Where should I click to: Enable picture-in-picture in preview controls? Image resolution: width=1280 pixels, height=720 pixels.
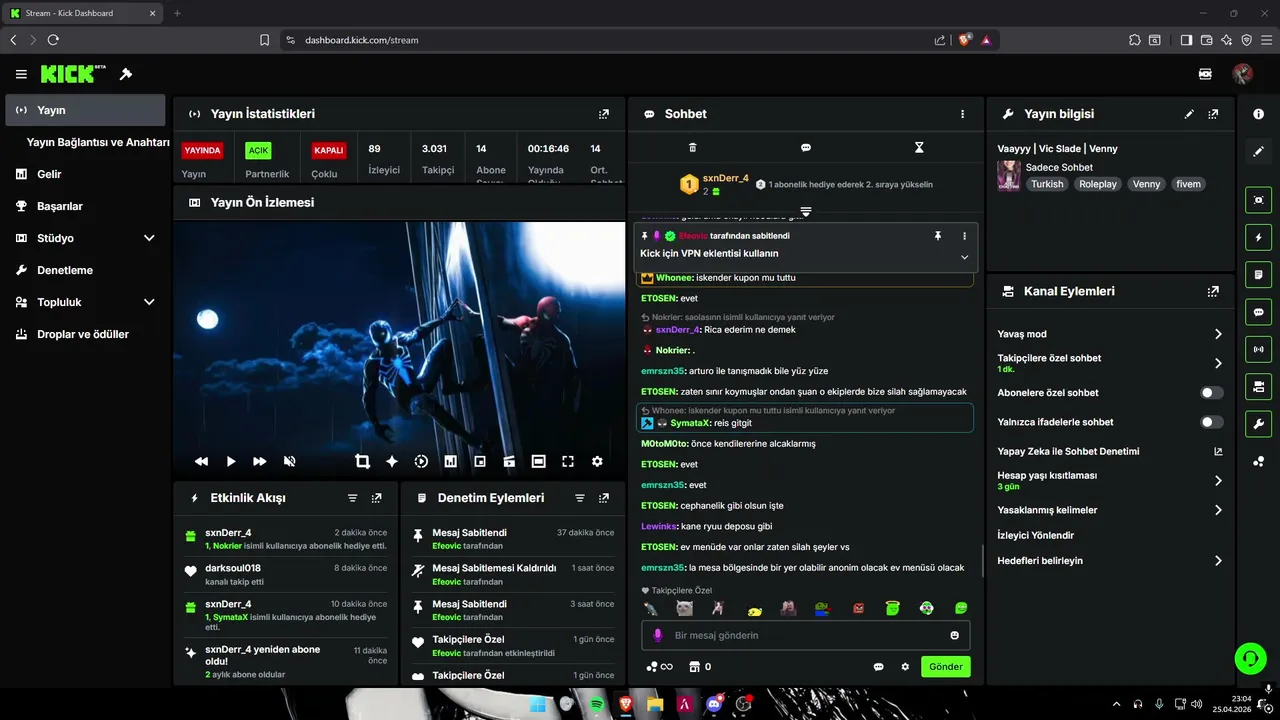pos(480,461)
